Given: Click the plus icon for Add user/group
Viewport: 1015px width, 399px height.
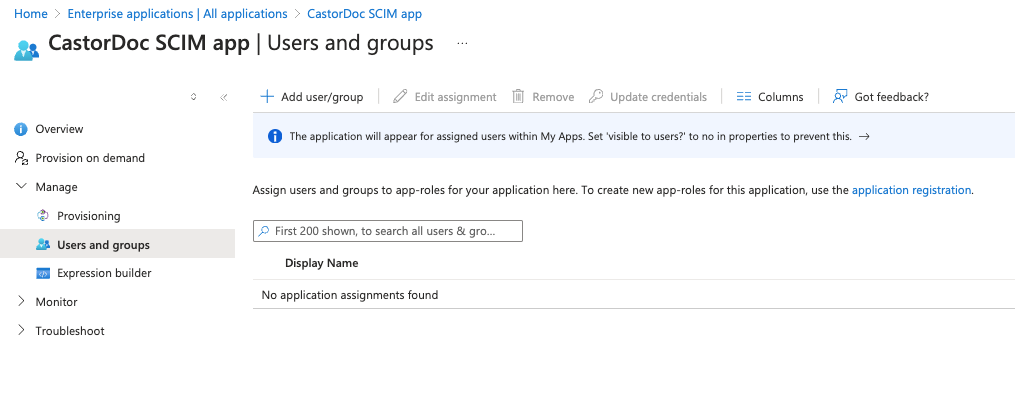Looking at the screenshot, I should point(267,97).
